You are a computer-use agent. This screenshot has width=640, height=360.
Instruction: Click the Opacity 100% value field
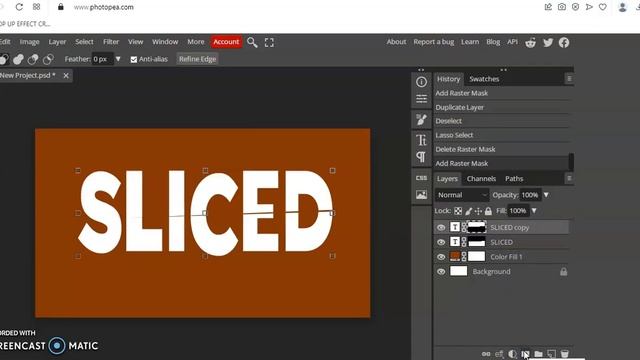click(530, 195)
